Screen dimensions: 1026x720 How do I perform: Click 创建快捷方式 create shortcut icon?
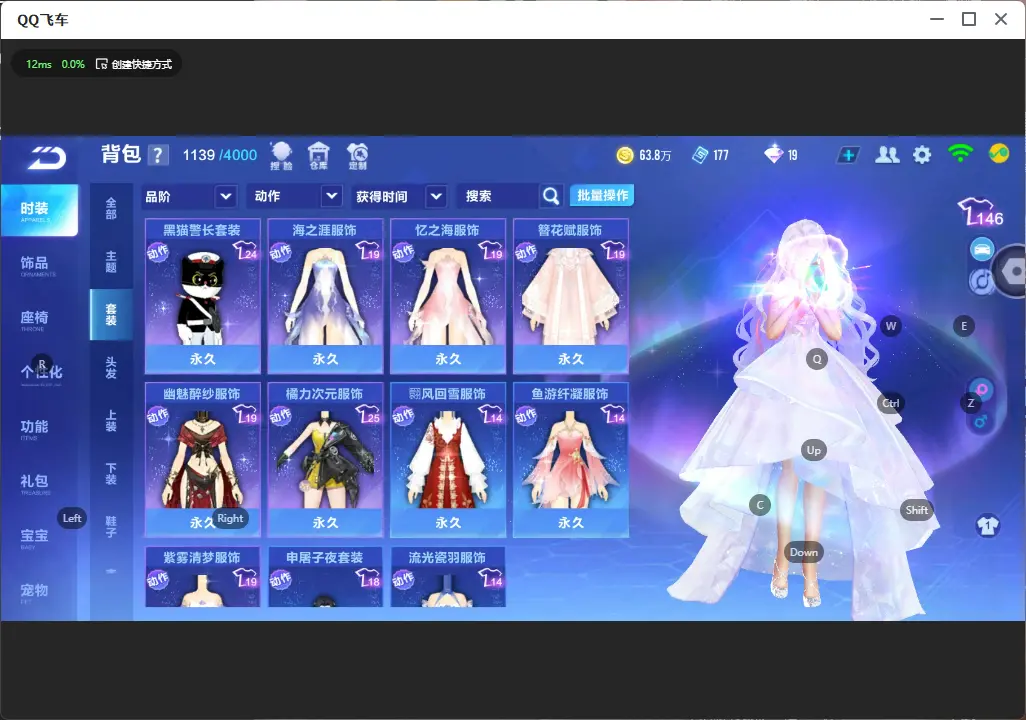pos(101,64)
